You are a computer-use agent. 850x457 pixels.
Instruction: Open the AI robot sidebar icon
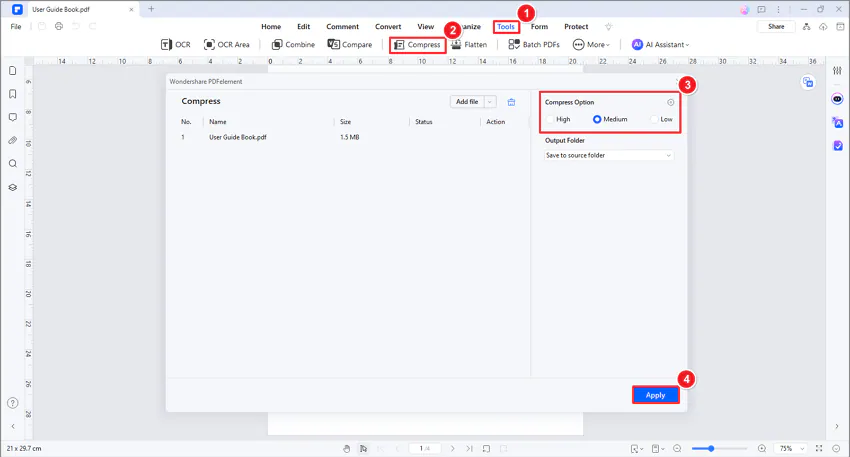pos(838,99)
